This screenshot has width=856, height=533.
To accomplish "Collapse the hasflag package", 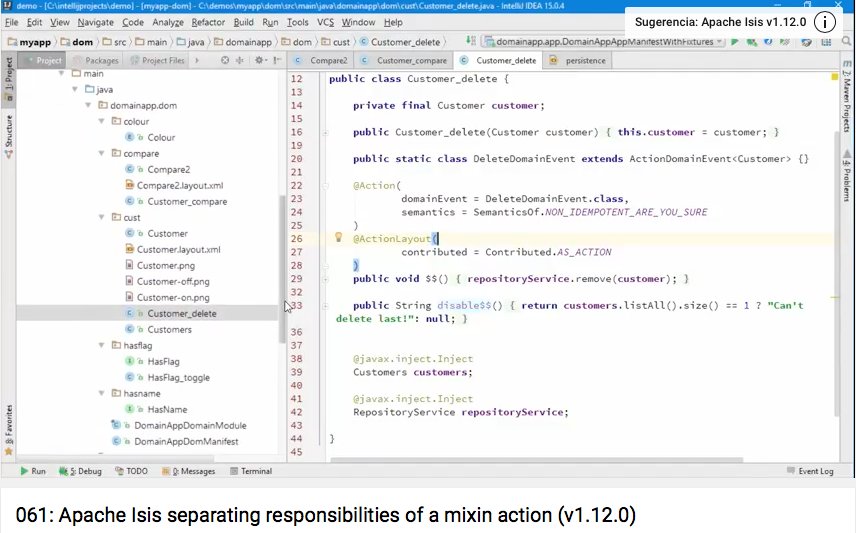I will click(x=101, y=345).
